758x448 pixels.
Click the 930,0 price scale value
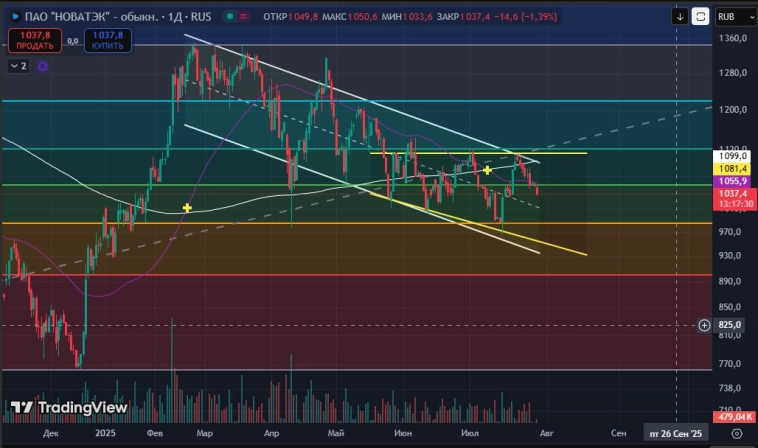tap(729, 256)
